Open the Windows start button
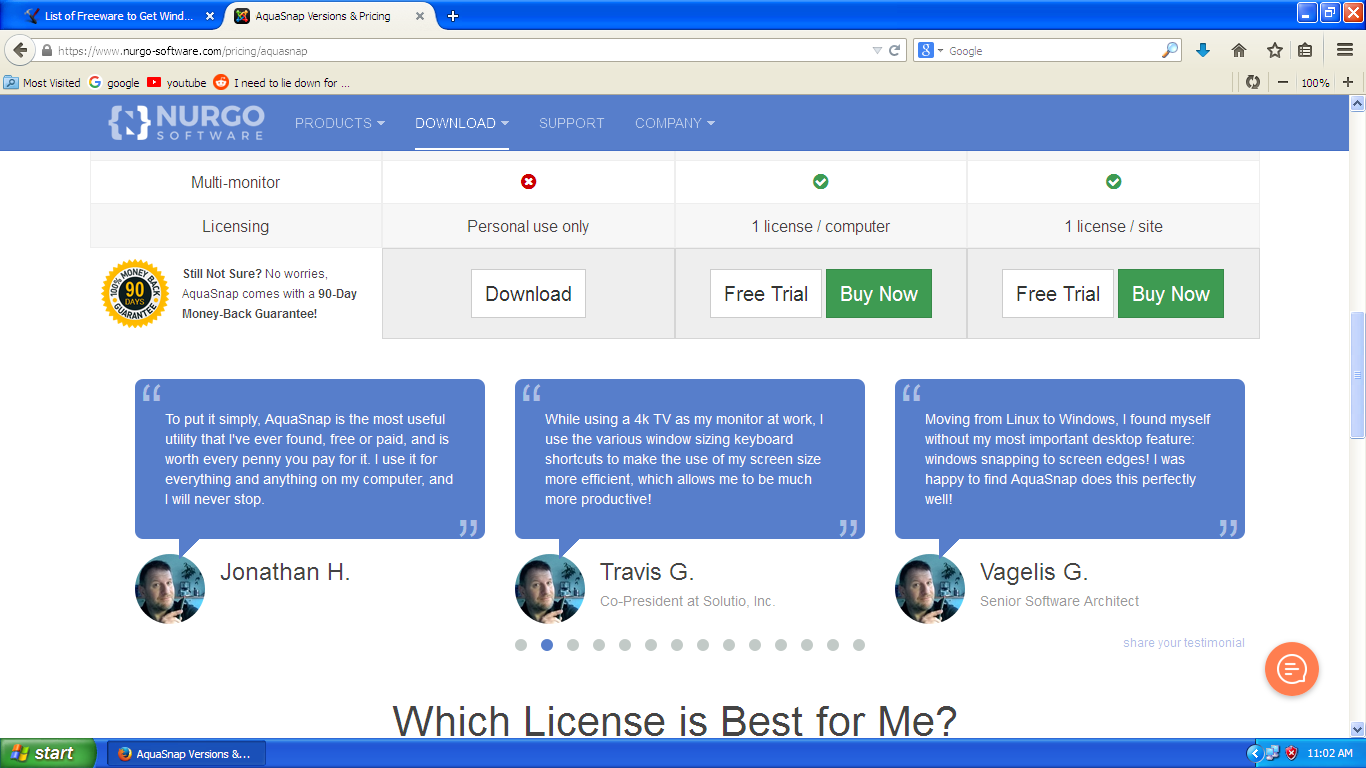 (48, 754)
